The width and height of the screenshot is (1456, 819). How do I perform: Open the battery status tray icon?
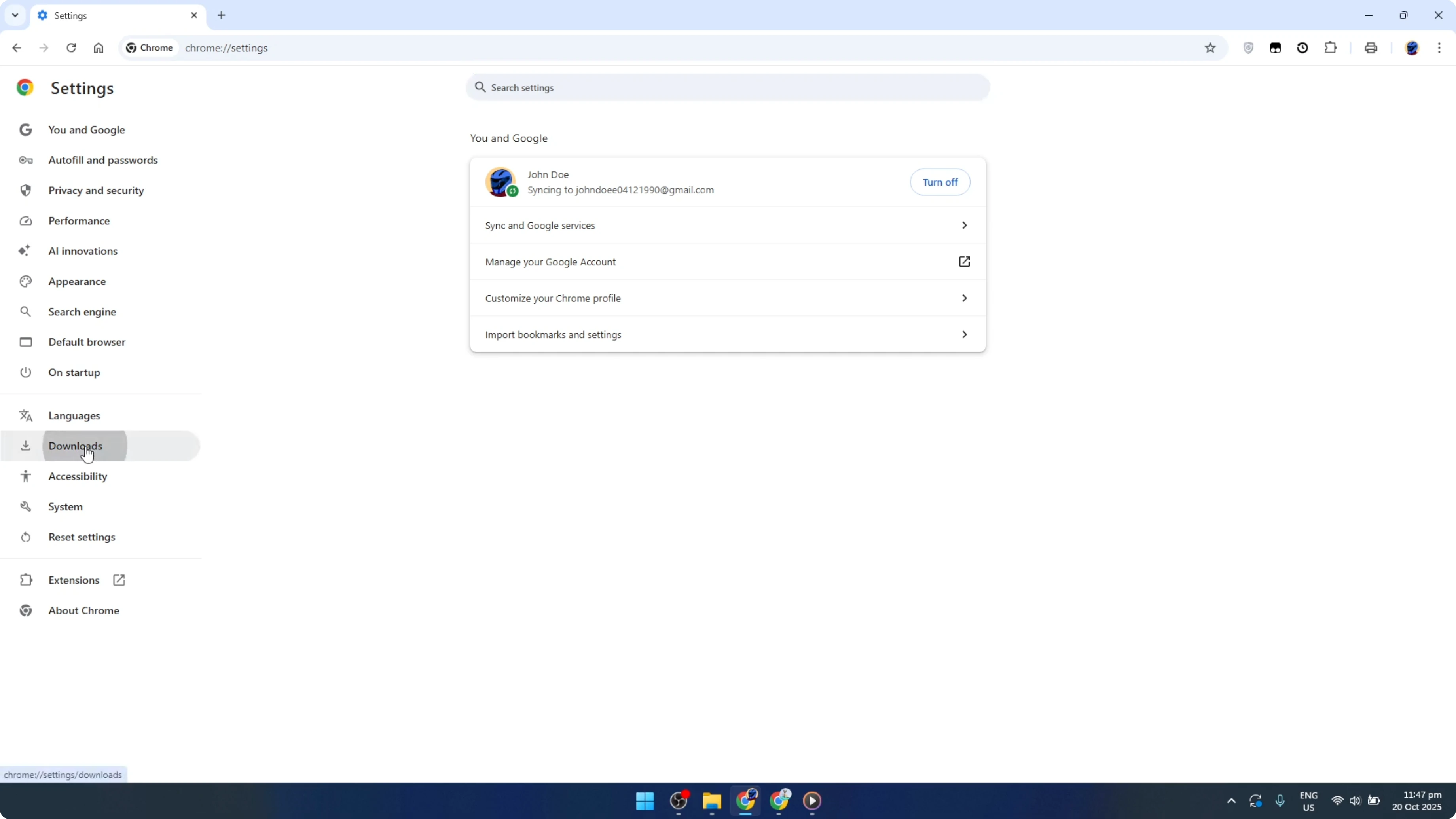(1374, 801)
